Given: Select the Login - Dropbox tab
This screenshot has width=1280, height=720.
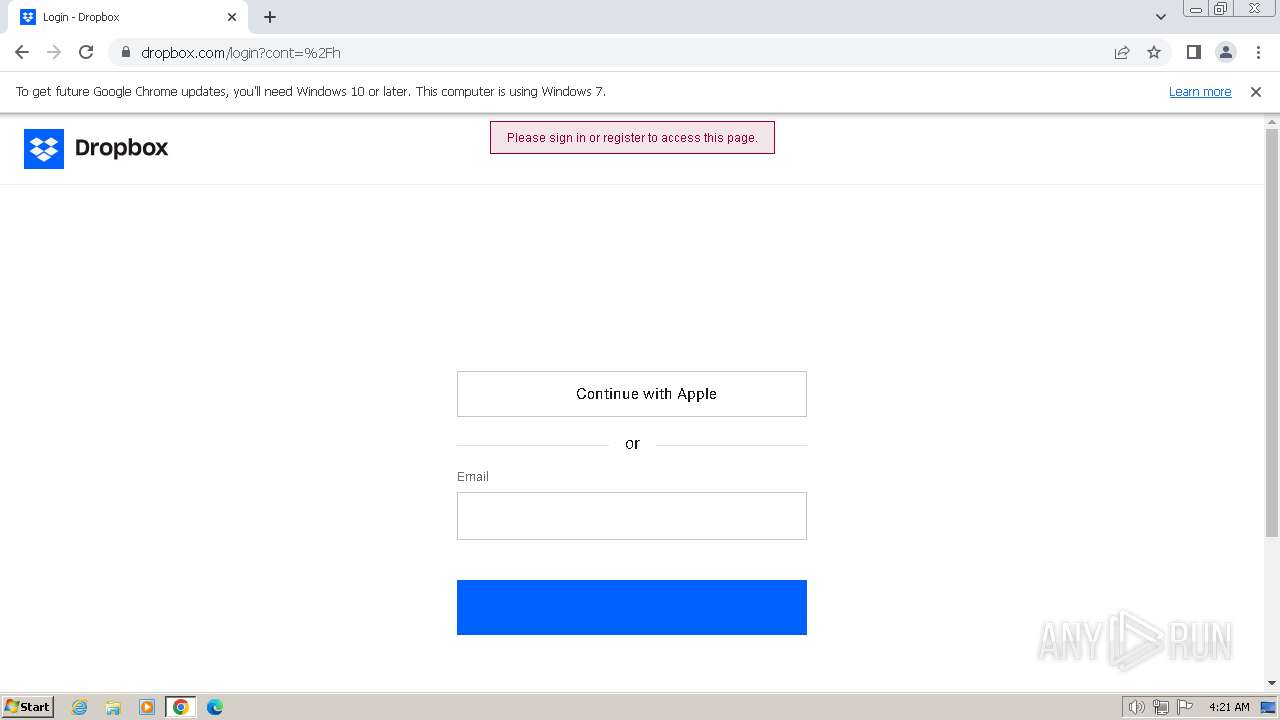Looking at the screenshot, I should click(128, 17).
